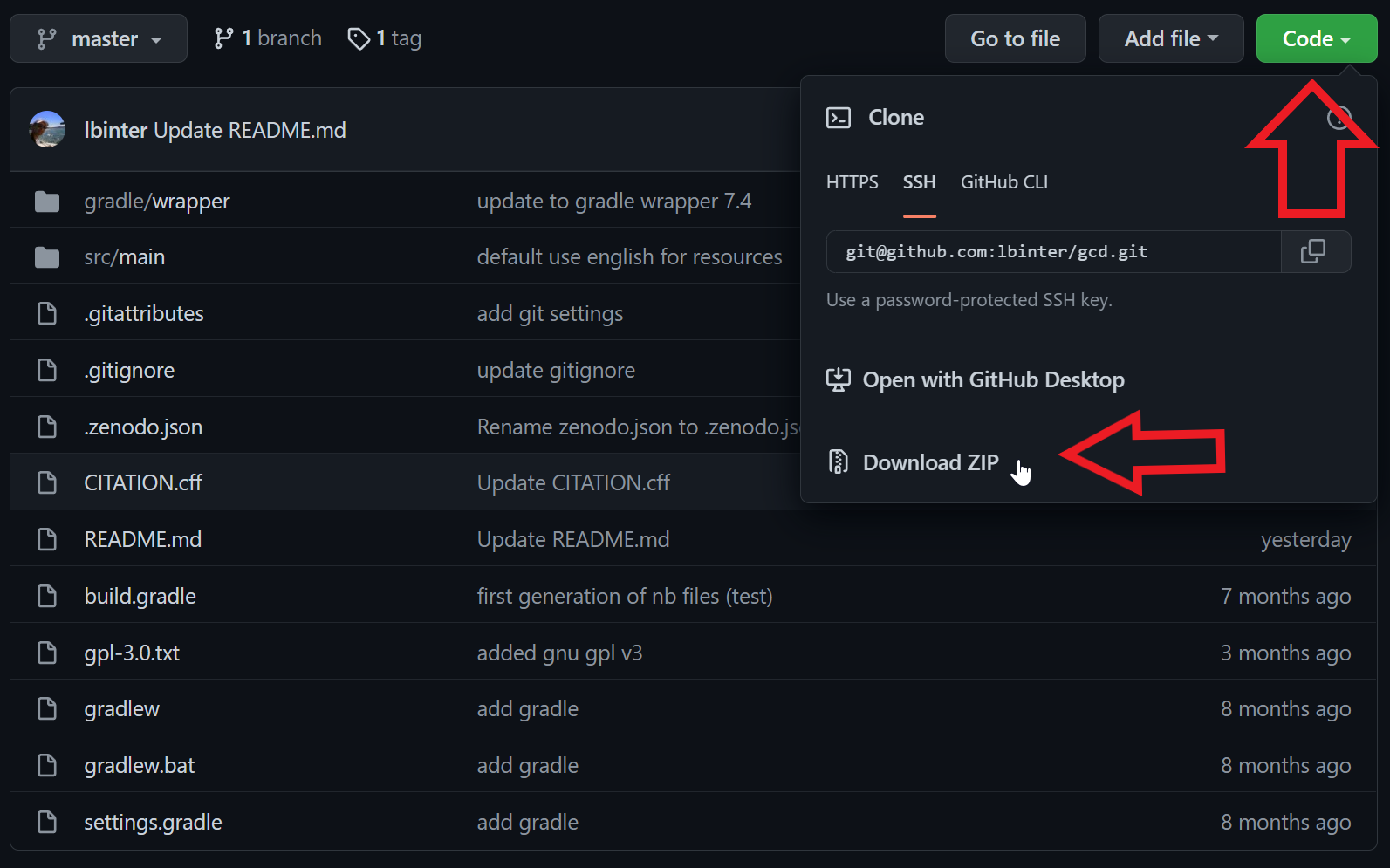The width and height of the screenshot is (1390, 868).
Task: Click the tag icon beside 1 tag
Action: click(359, 38)
